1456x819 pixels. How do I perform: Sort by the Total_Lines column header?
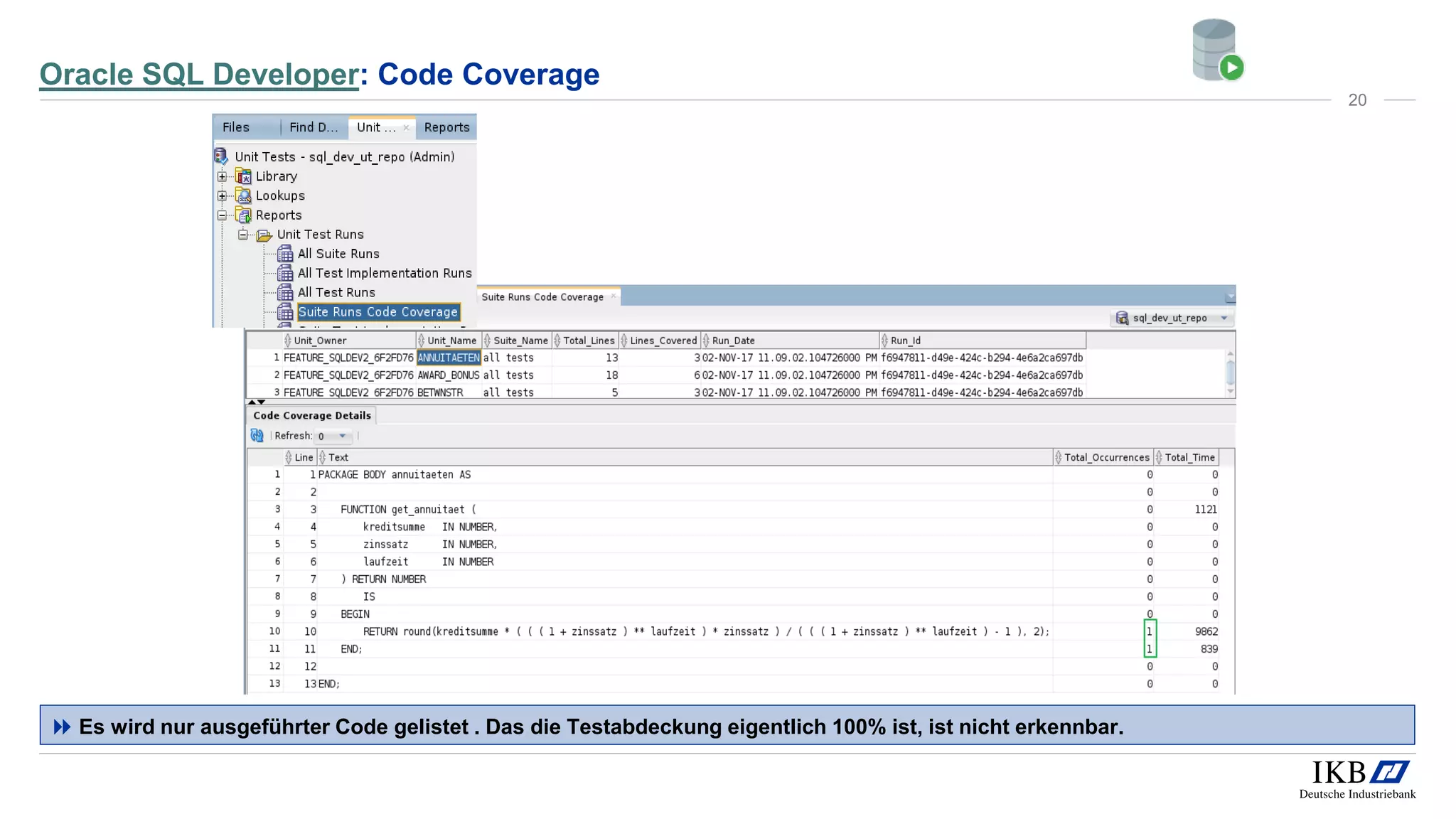585,341
